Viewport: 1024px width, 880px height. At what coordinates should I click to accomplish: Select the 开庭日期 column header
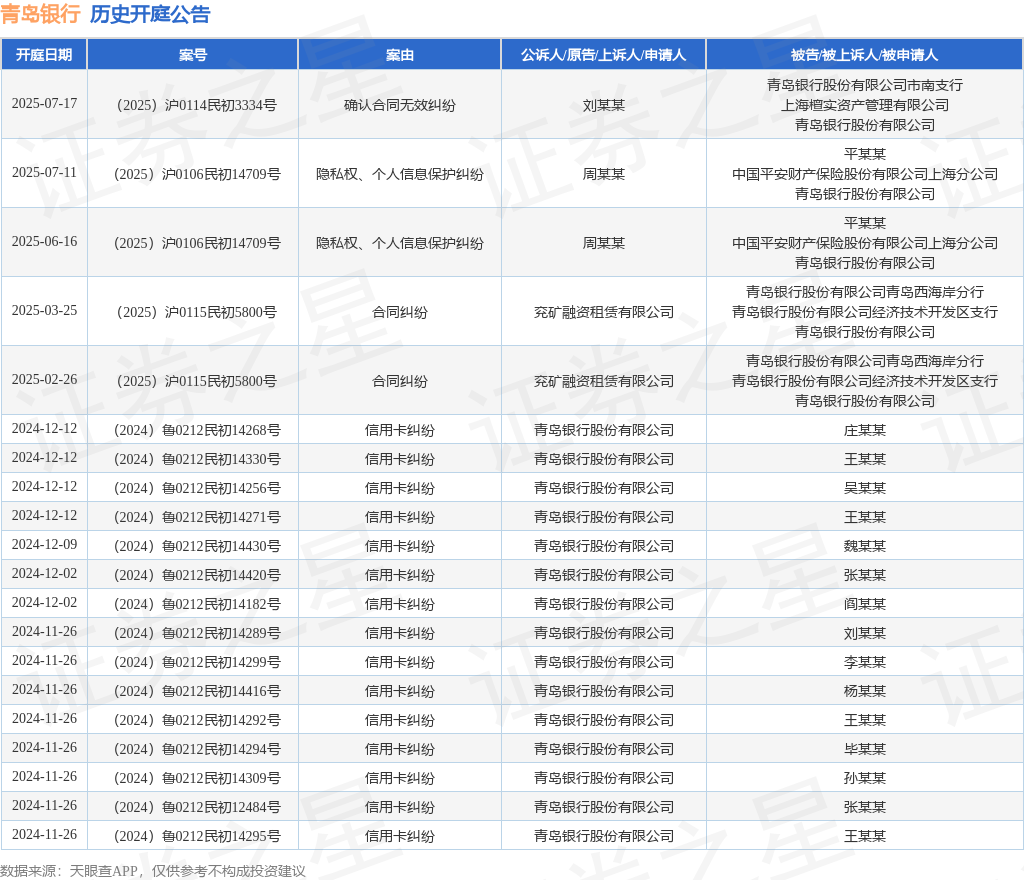click(44, 55)
